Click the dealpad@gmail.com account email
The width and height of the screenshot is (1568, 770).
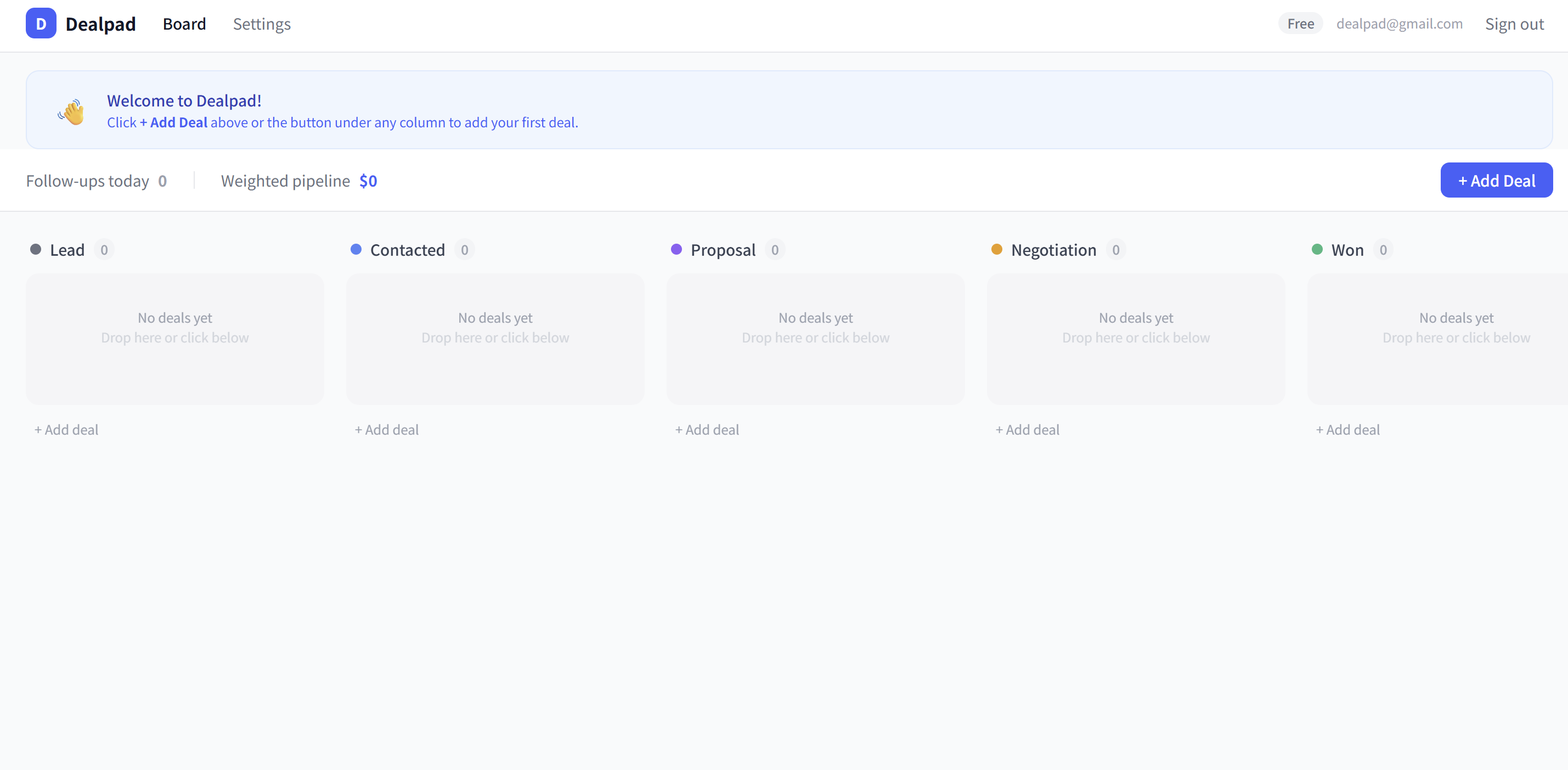1399,24
